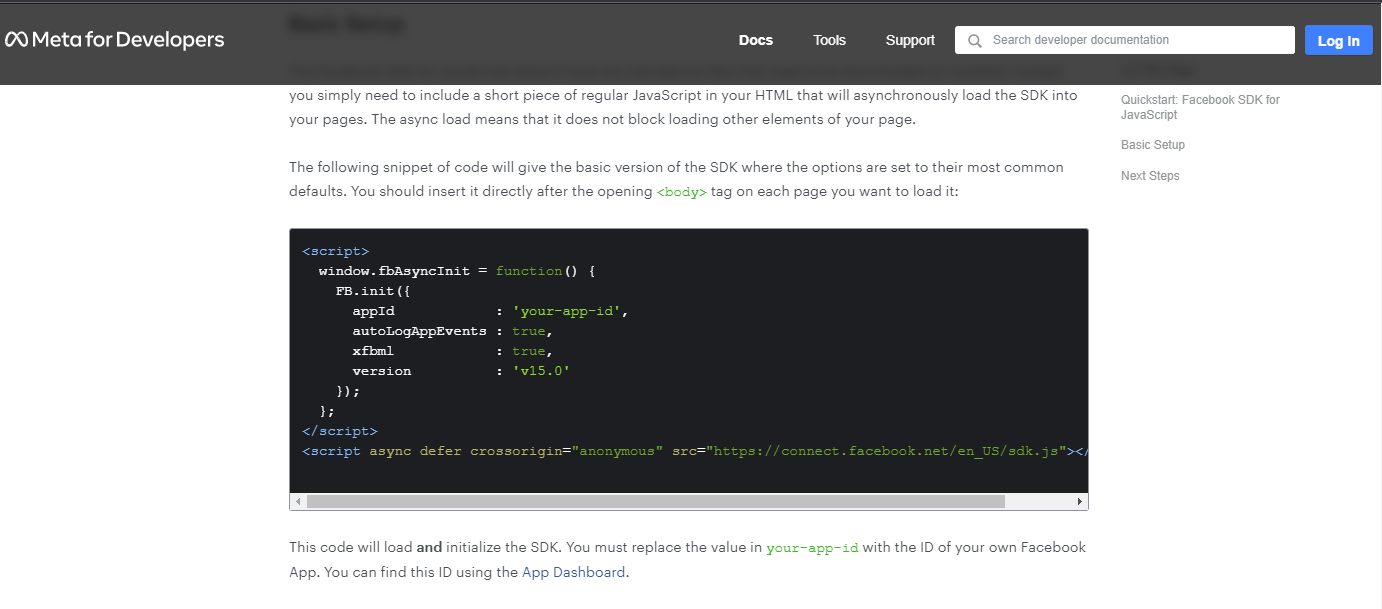The image size is (1382, 609).
Task: Click the Meta for Developers logo
Action: coord(114,40)
